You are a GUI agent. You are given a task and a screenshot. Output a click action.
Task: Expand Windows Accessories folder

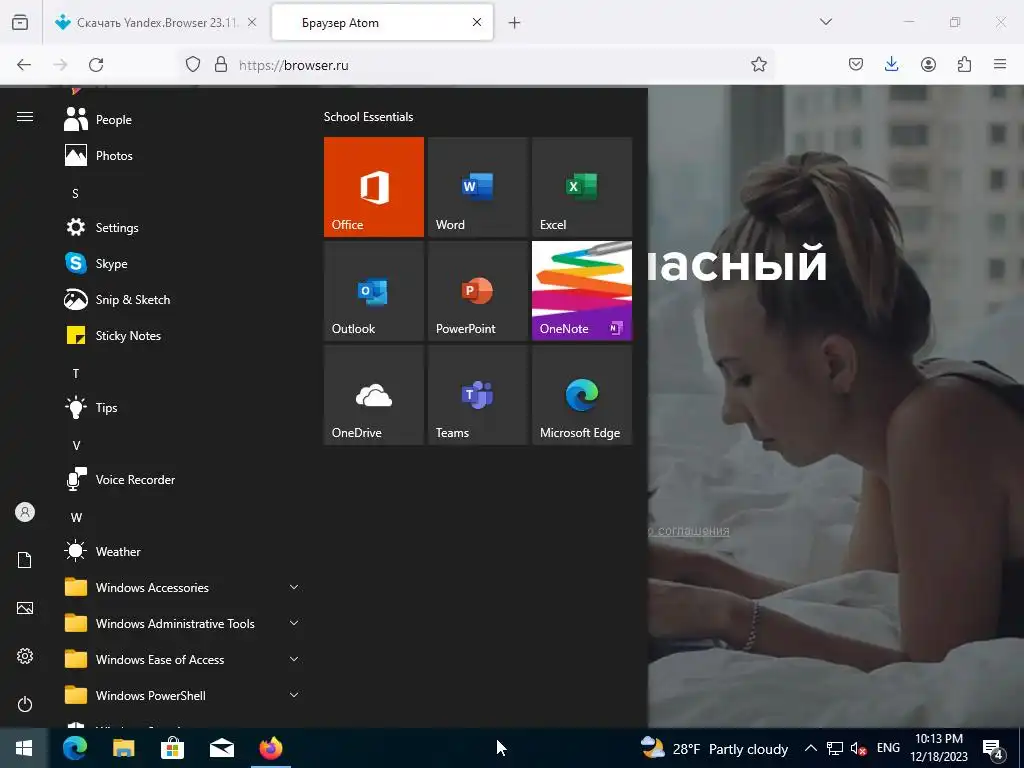click(x=183, y=587)
